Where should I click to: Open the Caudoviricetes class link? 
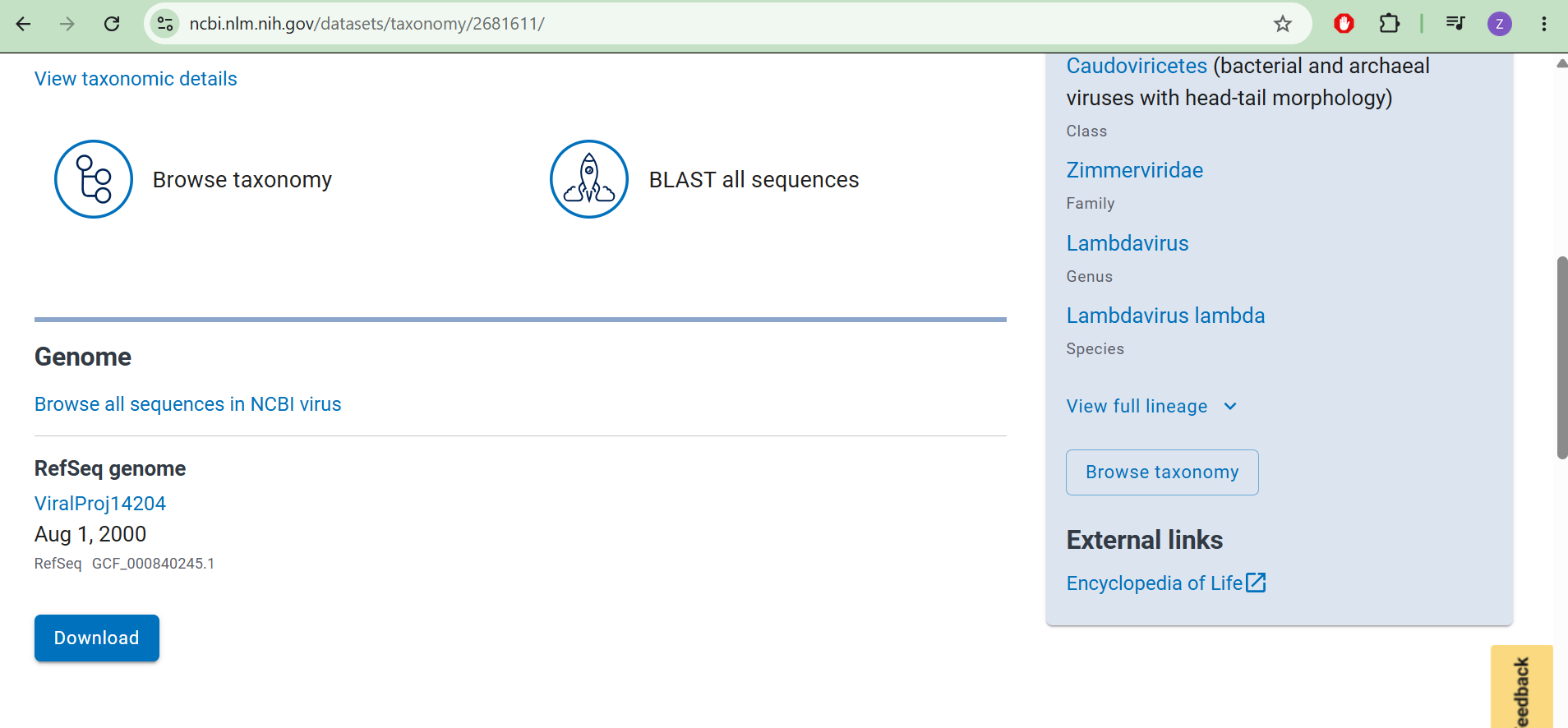click(x=1137, y=66)
